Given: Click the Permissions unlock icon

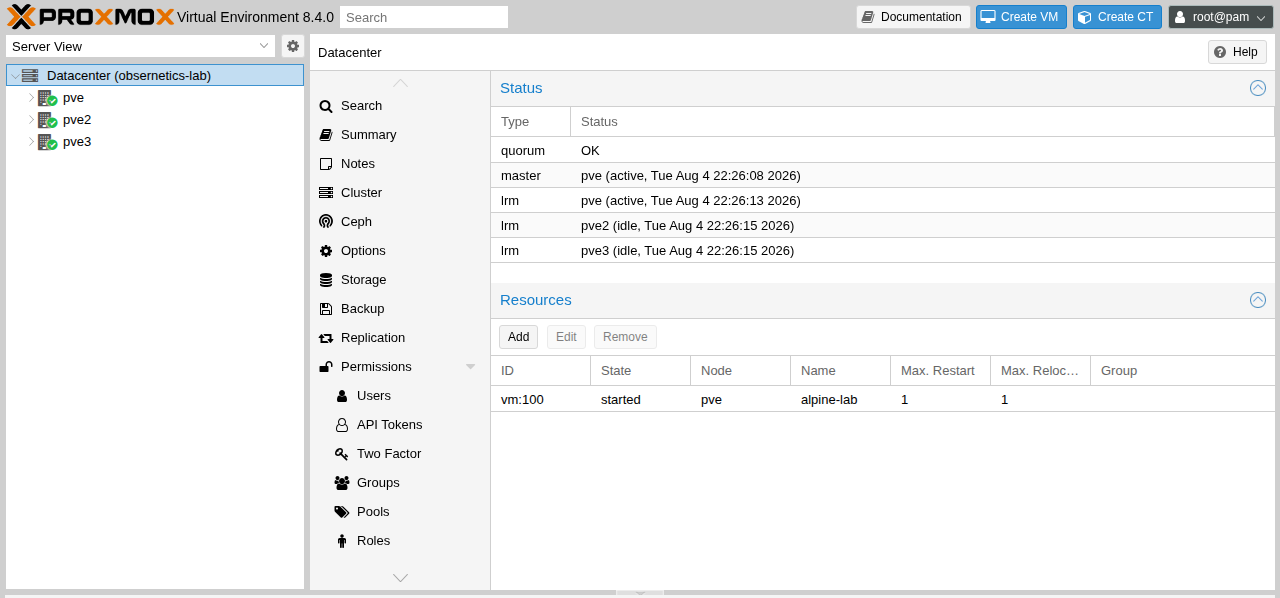Looking at the screenshot, I should point(326,367).
